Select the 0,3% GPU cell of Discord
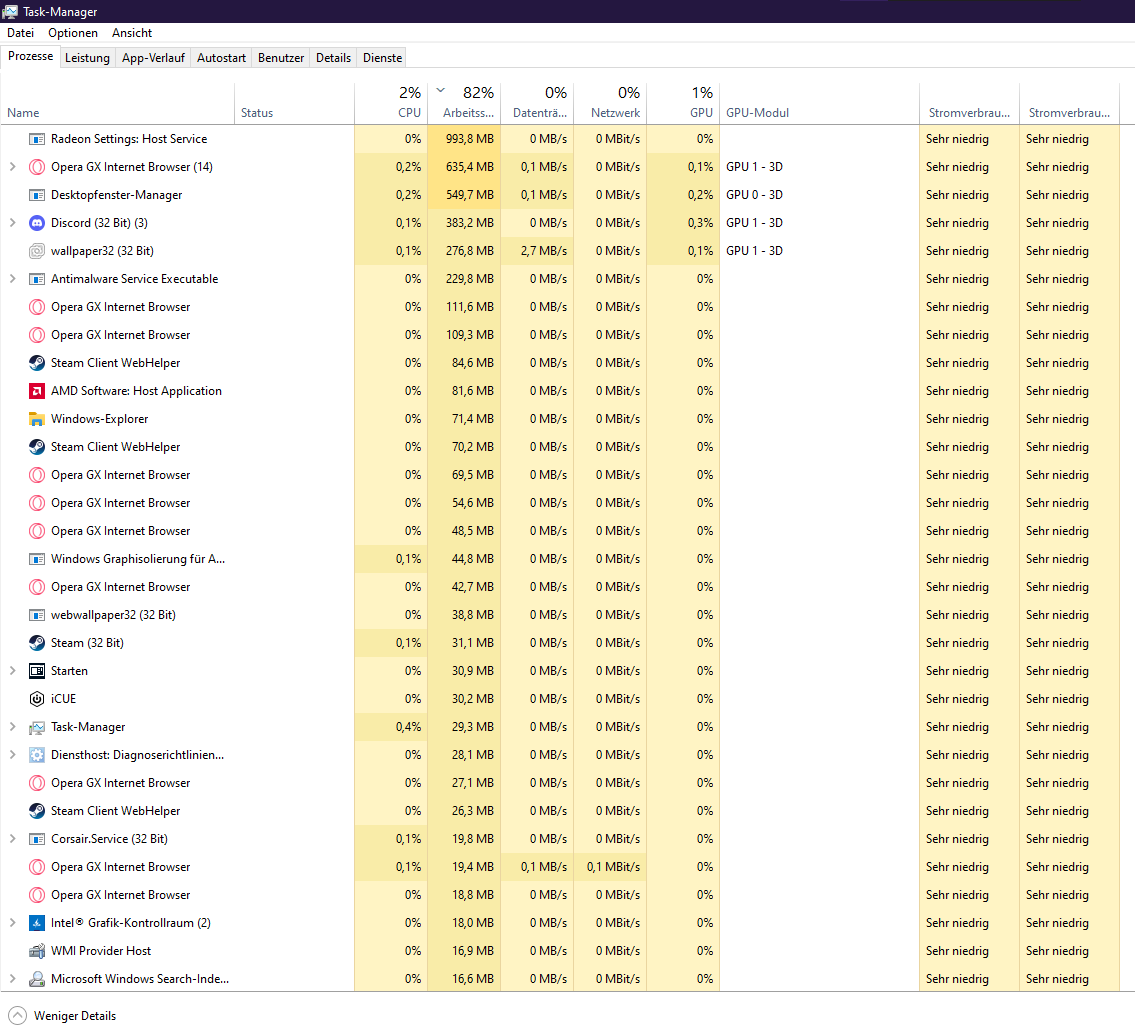Screen dimensions: 1135x1035 683,223
